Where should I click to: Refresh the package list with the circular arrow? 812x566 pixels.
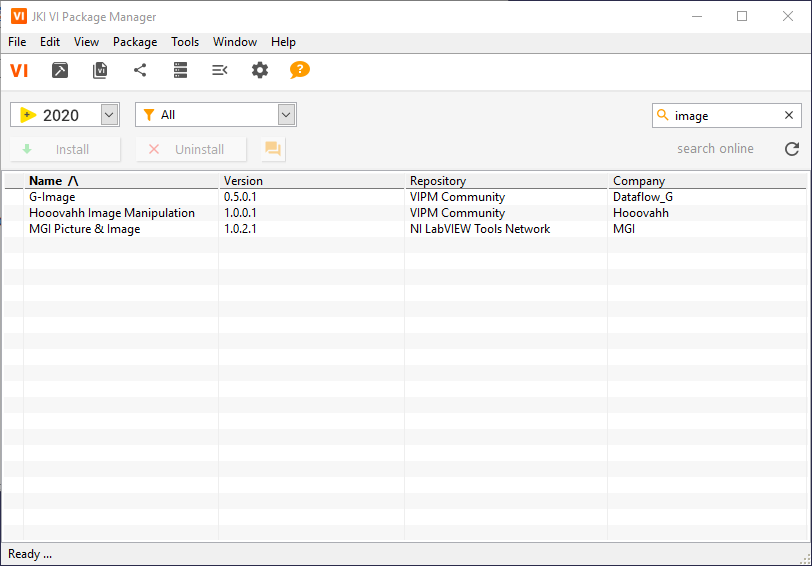792,149
